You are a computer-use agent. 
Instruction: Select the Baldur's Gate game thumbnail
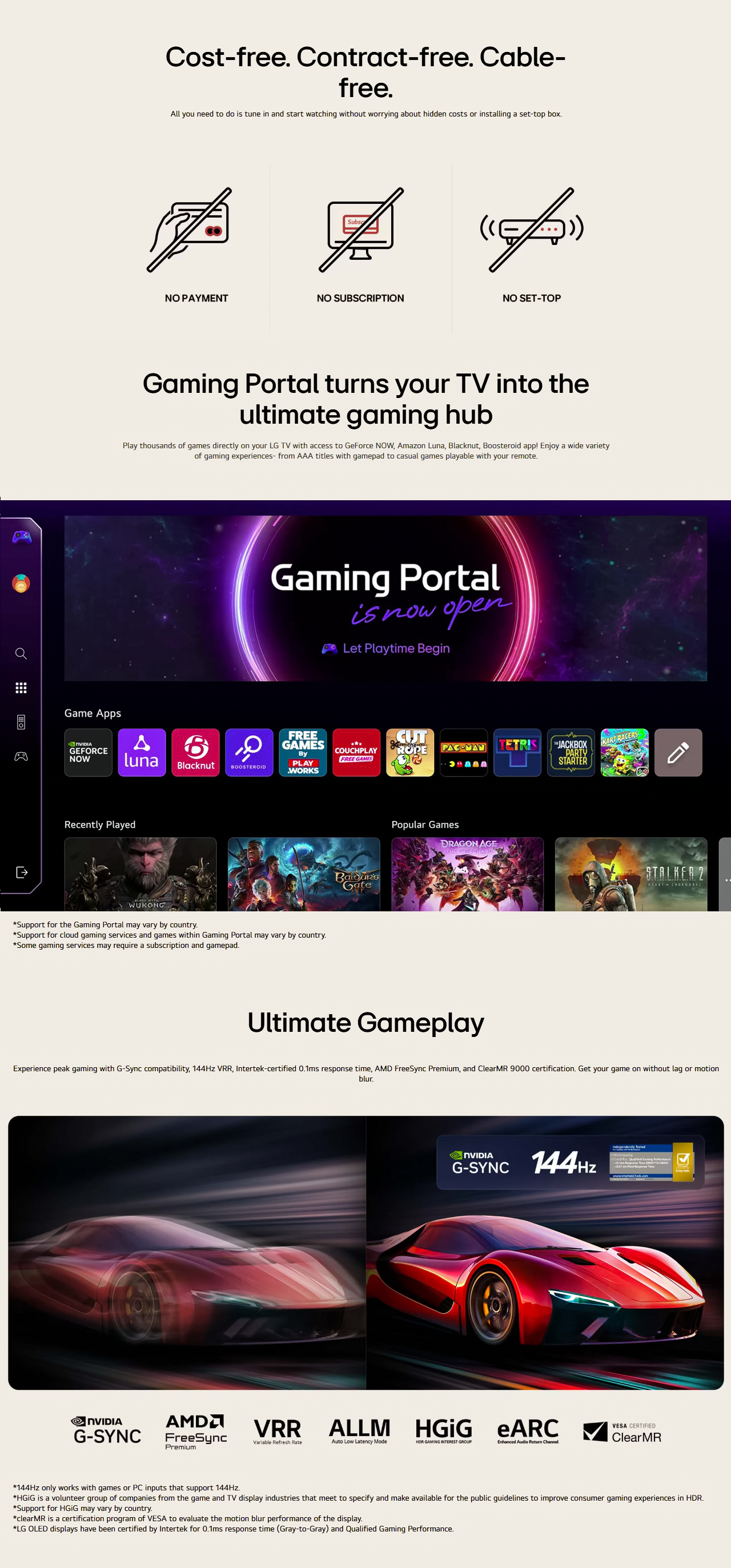point(304,874)
